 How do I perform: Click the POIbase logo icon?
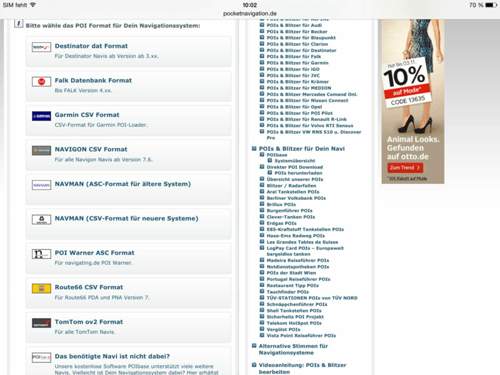[41, 357]
